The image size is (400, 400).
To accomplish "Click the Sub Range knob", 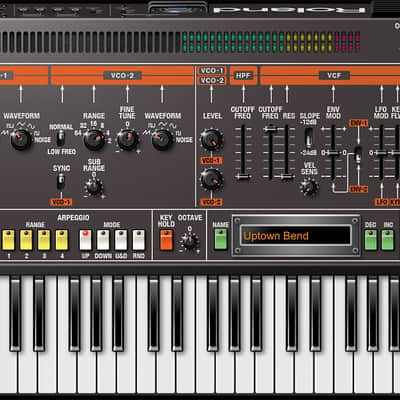I will 94,187.
